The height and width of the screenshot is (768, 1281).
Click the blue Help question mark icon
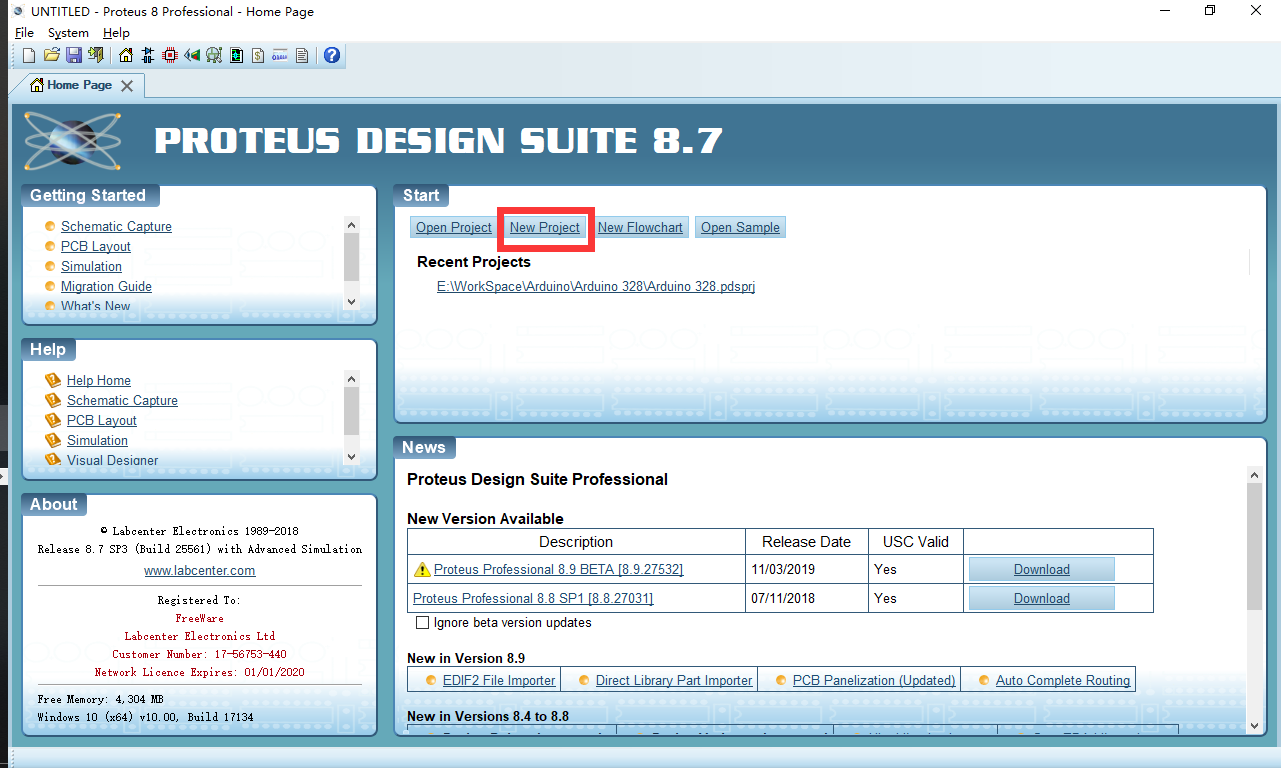[332, 55]
